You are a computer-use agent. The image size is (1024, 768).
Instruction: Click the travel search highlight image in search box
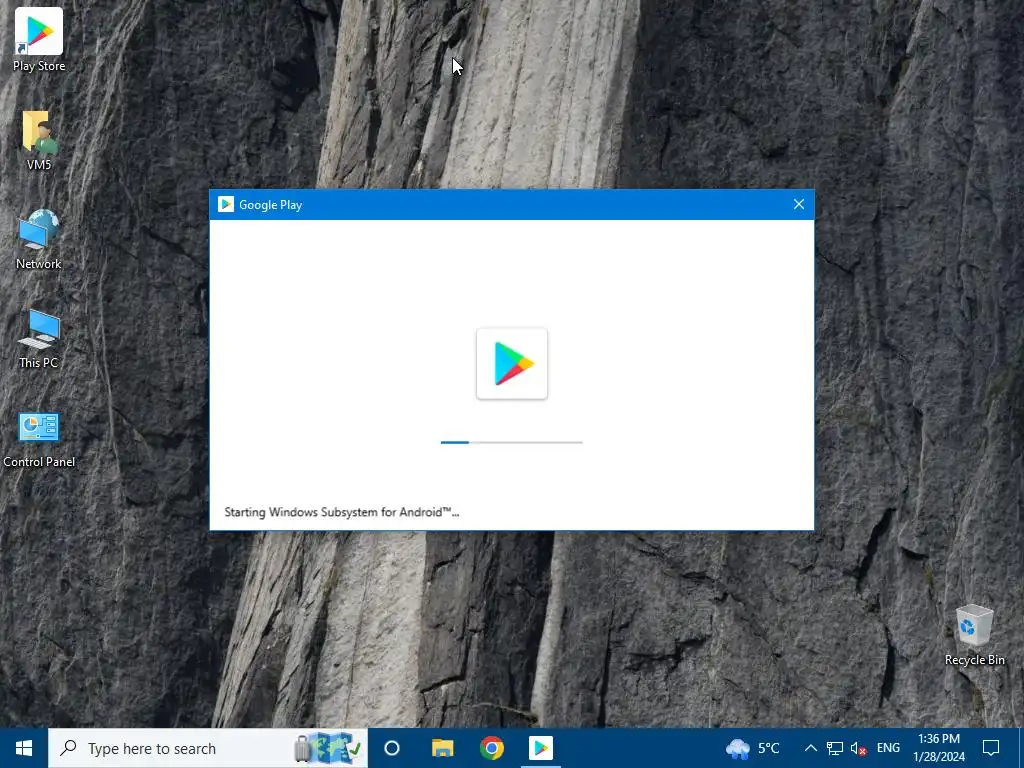(328, 748)
